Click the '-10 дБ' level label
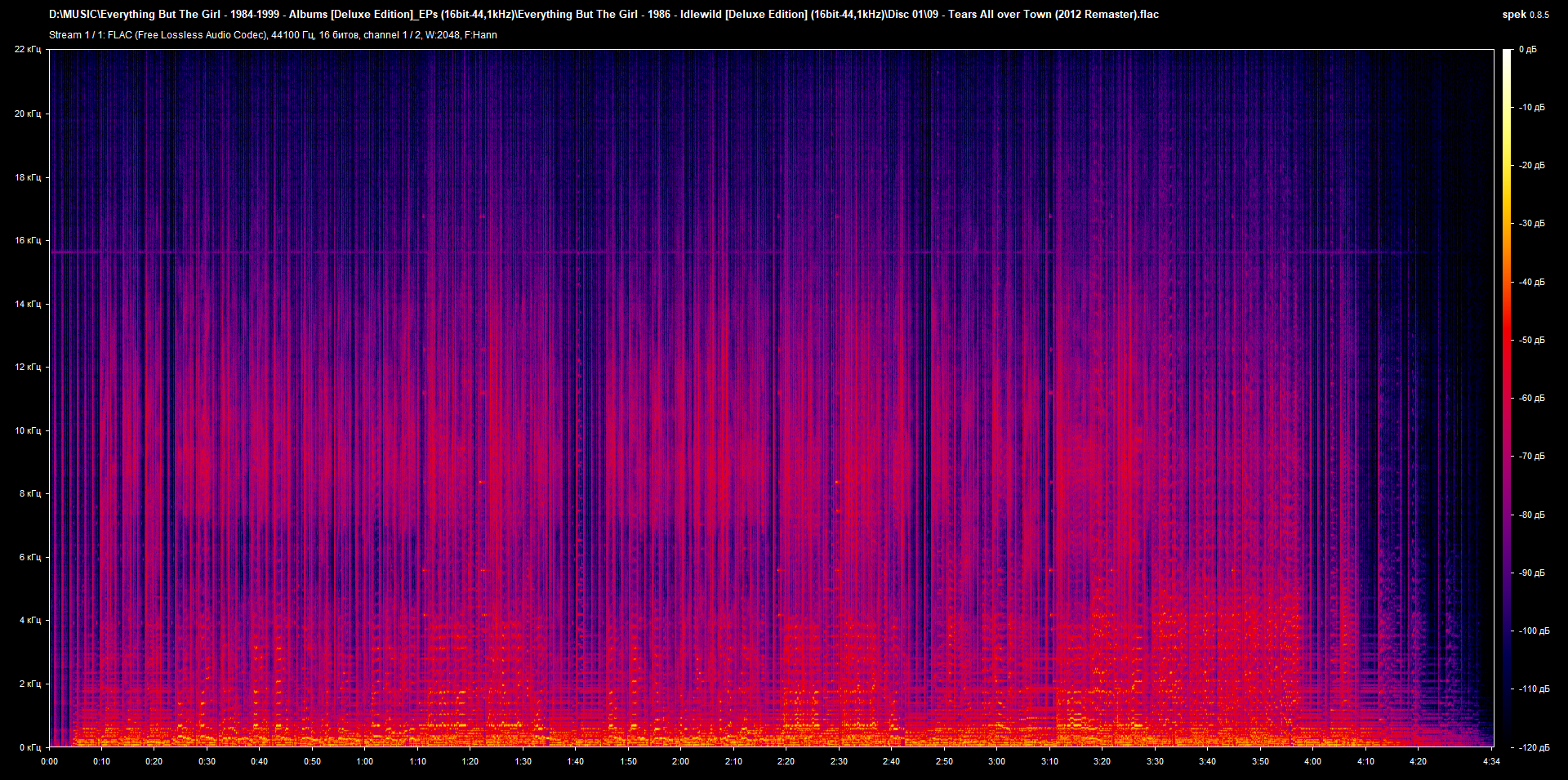 pyautogui.click(x=1531, y=108)
